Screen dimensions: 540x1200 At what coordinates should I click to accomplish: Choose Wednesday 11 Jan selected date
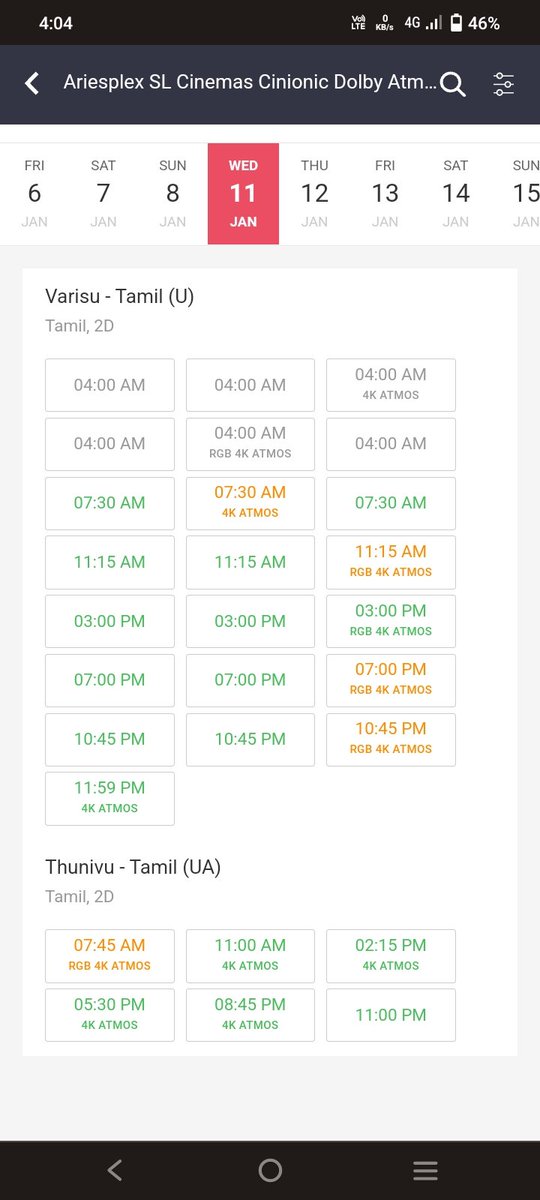[x=243, y=193]
